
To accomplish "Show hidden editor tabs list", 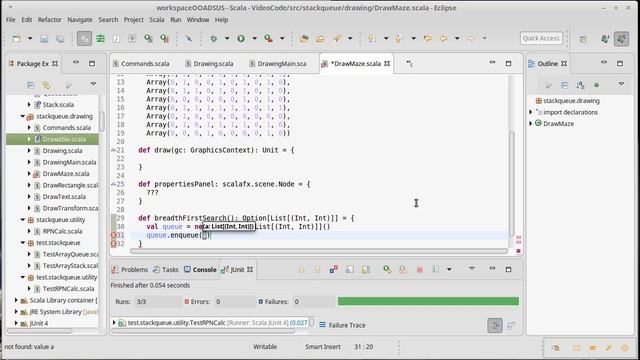I will [x=409, y=64].
